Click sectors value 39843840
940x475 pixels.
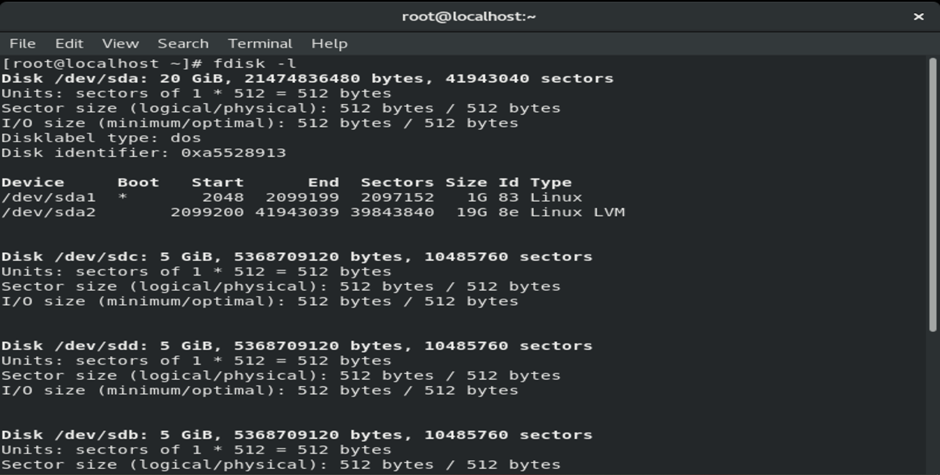(392, 212)
